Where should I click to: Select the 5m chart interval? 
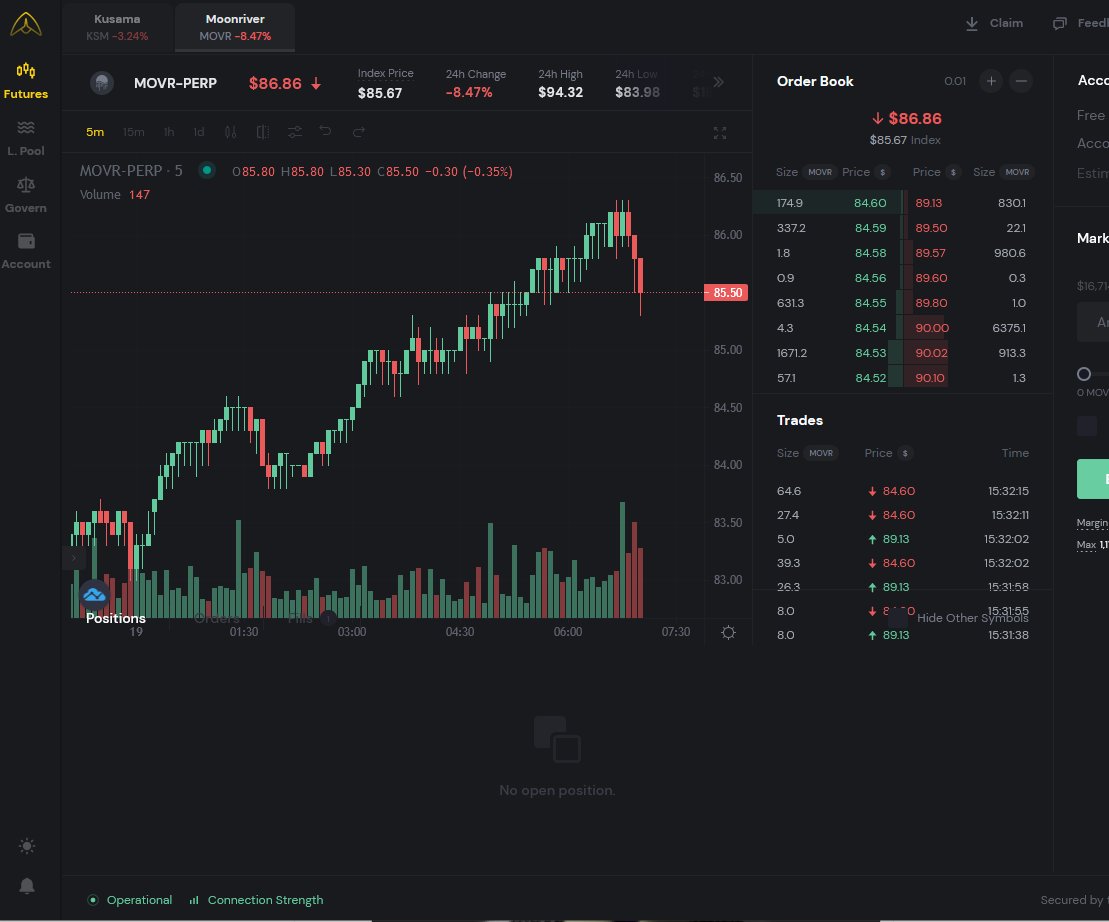[x=95, y=132]
